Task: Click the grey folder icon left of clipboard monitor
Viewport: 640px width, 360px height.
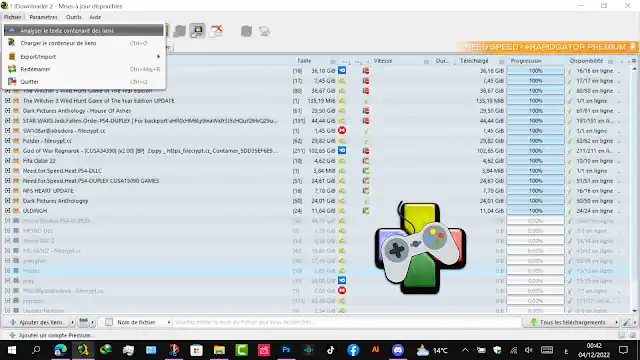Action: pyautogui.click(x=179, y=31)
